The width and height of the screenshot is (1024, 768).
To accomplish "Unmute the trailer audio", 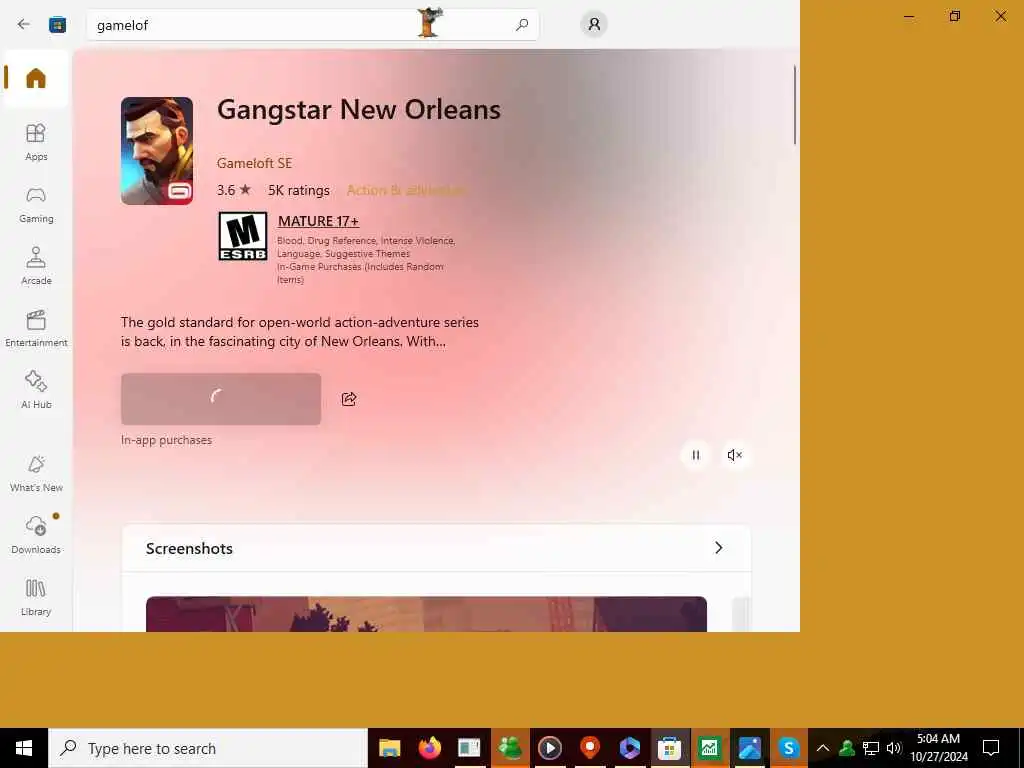I will tap(735, 455).
